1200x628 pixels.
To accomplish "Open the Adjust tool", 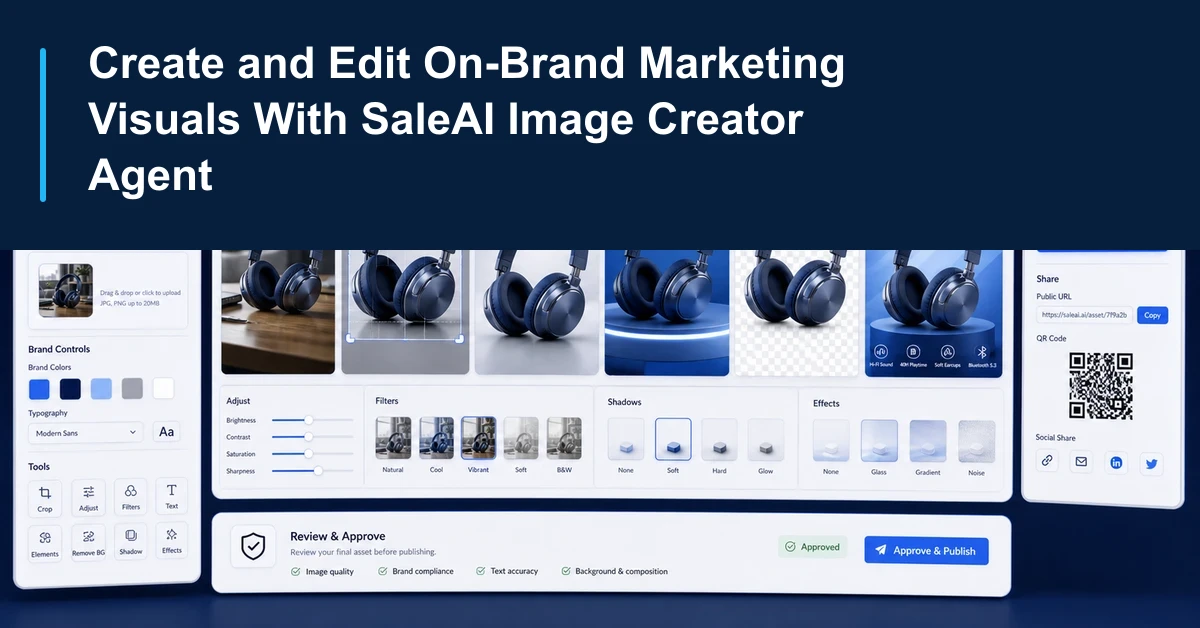I will click(x=89, y=497).
